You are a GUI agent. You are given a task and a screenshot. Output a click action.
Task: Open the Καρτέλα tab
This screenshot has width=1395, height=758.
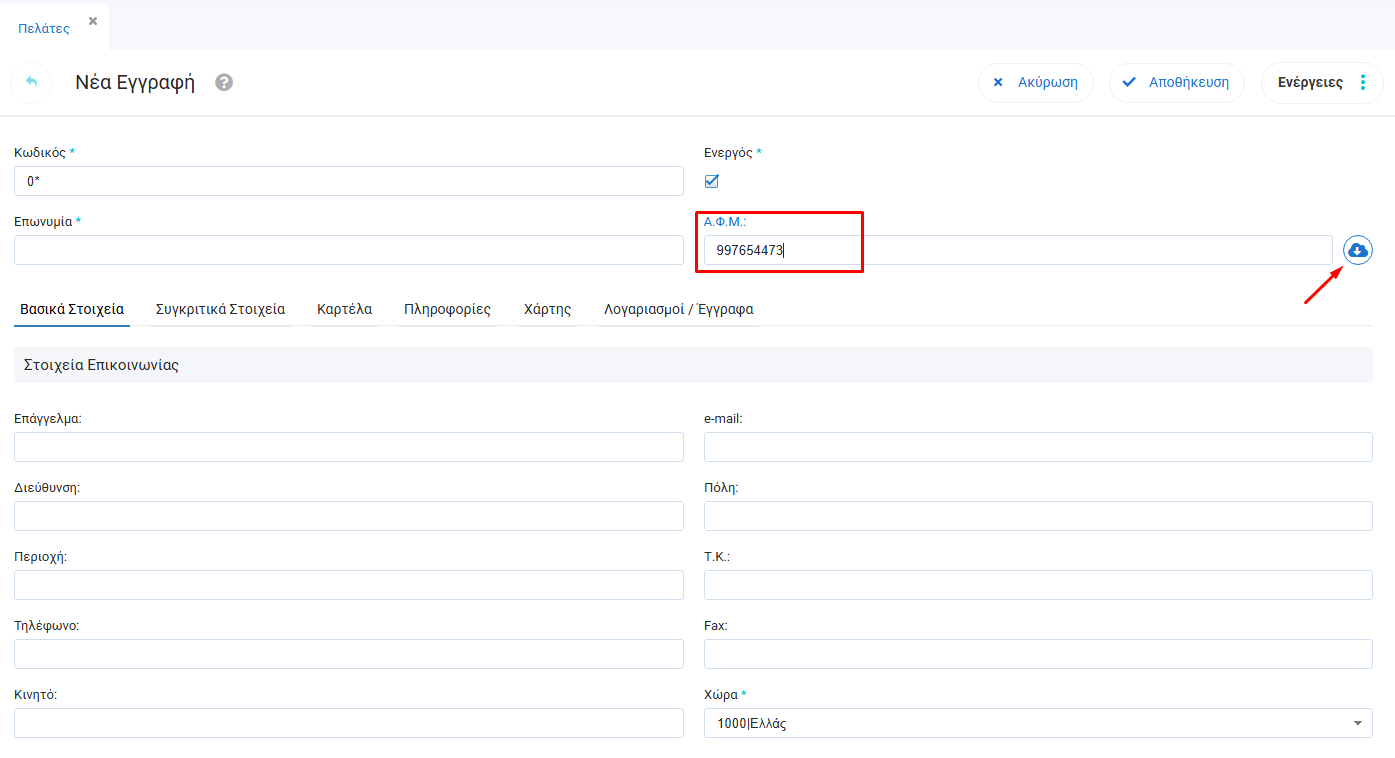coord(344,309)
